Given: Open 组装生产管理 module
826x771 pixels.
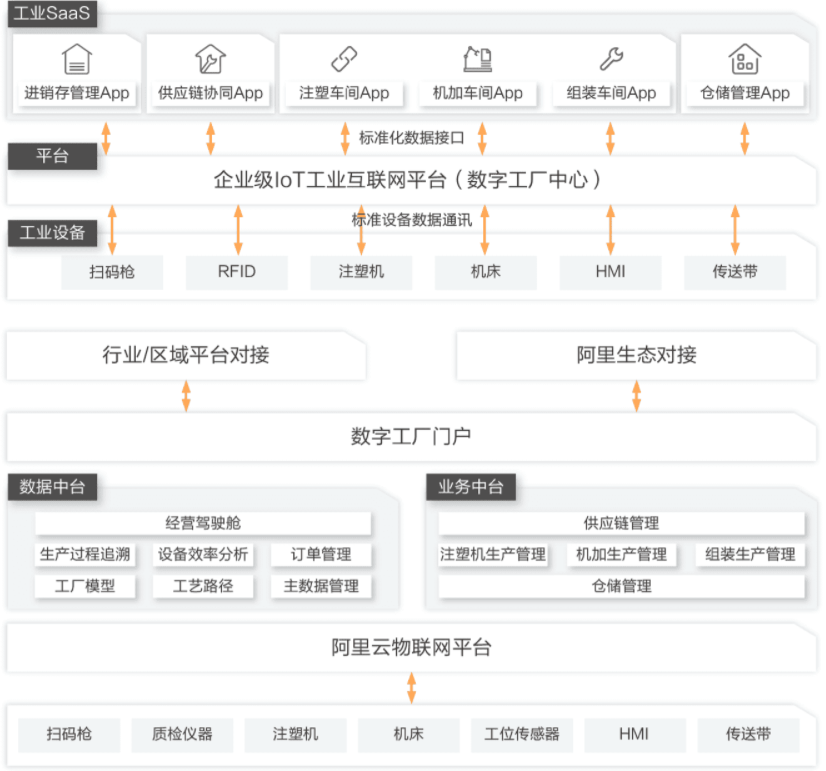Looking at the screenshot, I should click(751, 555).
